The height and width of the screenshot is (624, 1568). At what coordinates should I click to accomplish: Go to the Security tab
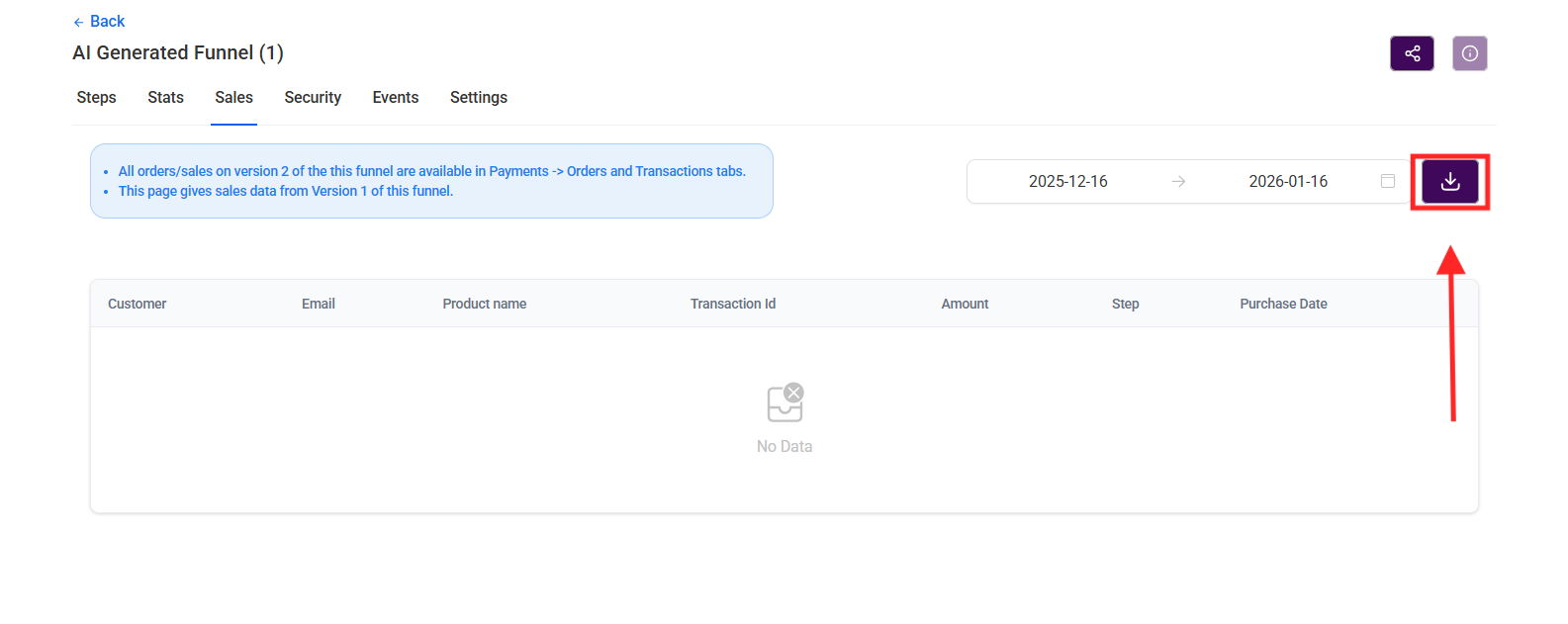(313, 97)
